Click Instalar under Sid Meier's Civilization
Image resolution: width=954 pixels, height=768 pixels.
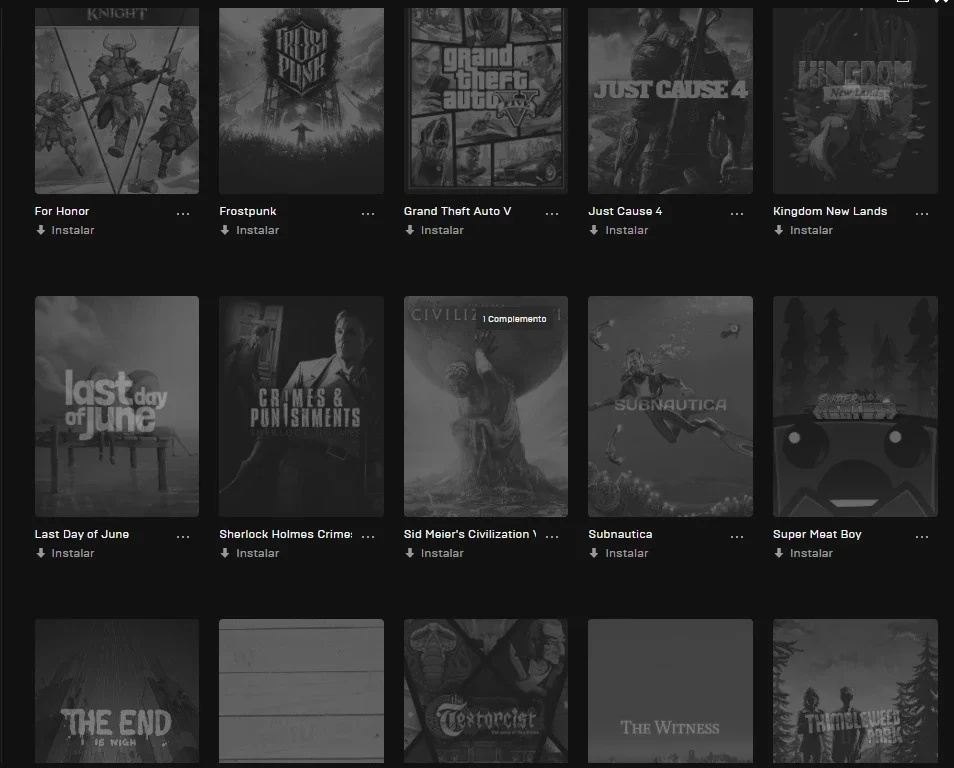pyautogui.click(x=434, y=553)
